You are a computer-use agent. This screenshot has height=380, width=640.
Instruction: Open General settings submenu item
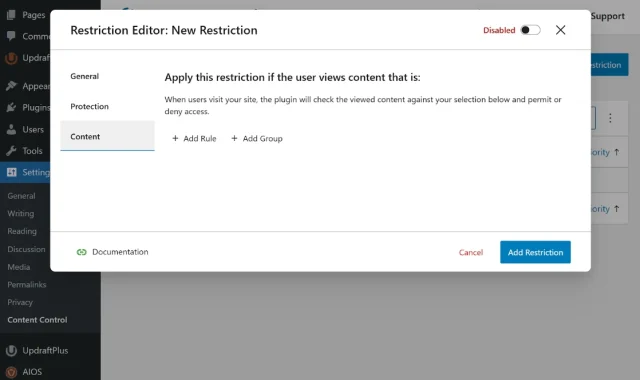21,196
